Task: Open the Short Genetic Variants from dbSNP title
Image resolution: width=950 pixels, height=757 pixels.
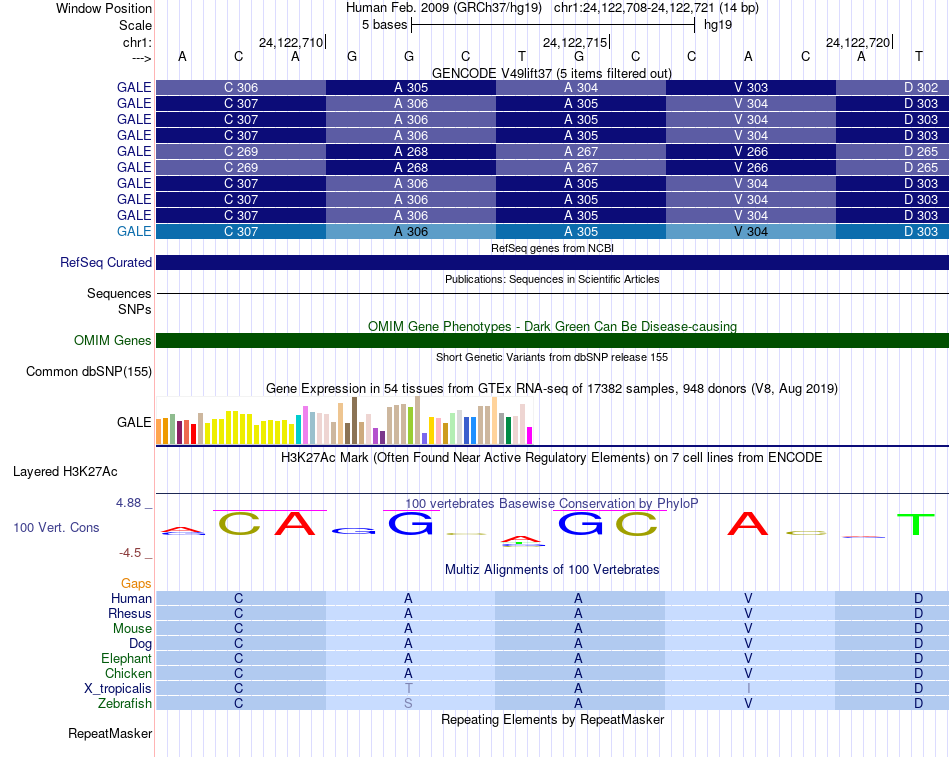Action: [x=552, y=357]
